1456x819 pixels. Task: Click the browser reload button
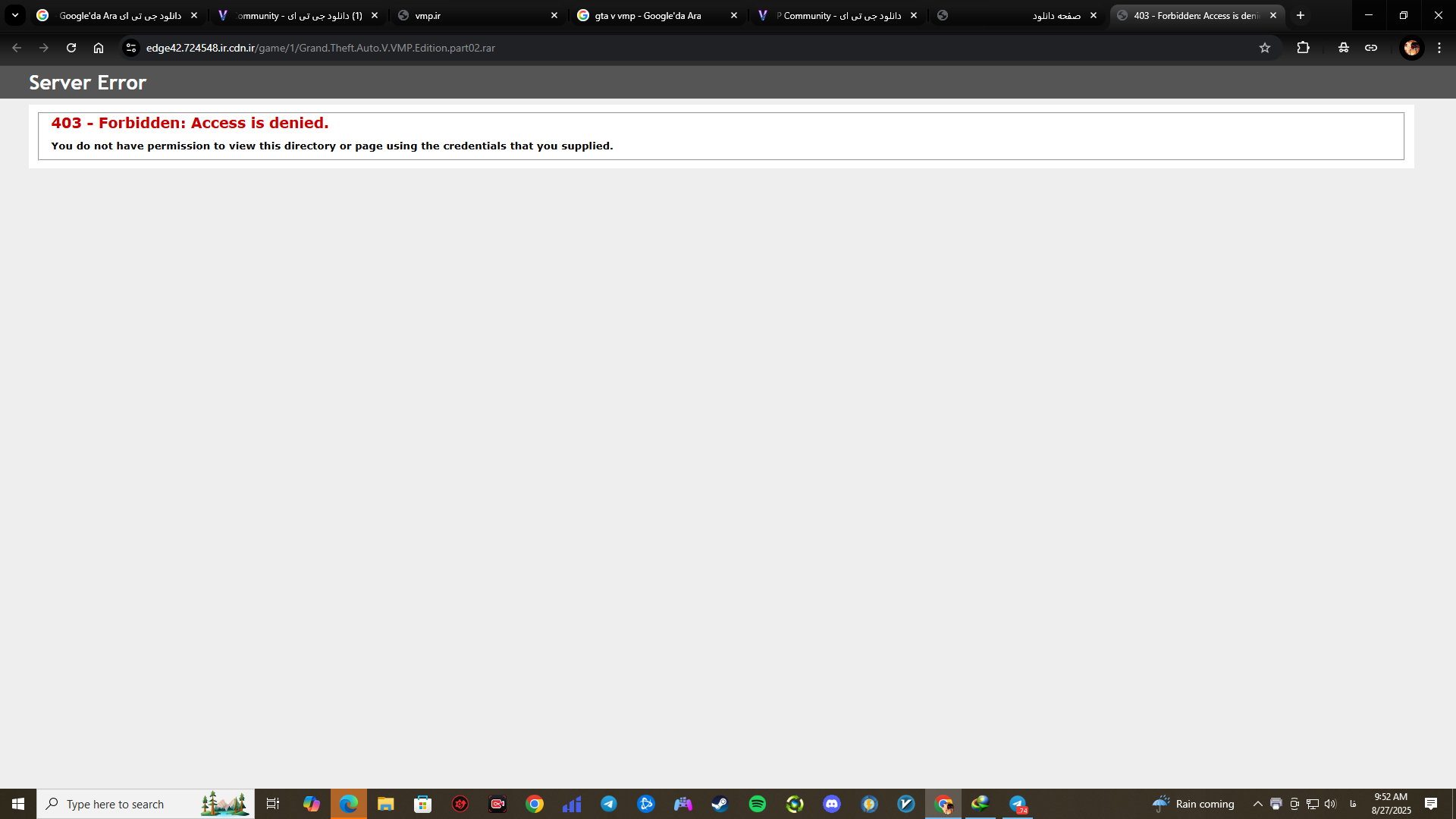click(71, 48)
